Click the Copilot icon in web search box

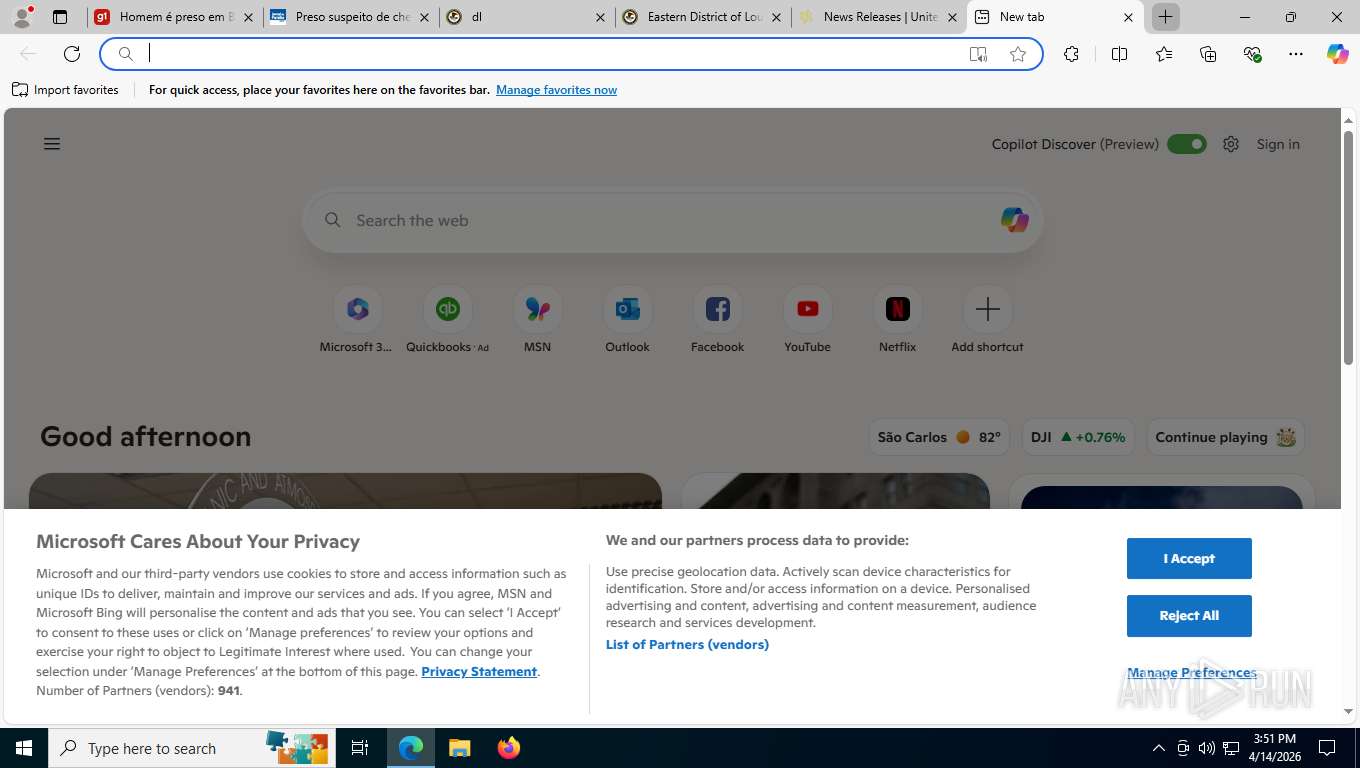click(x=1014, y=220)
